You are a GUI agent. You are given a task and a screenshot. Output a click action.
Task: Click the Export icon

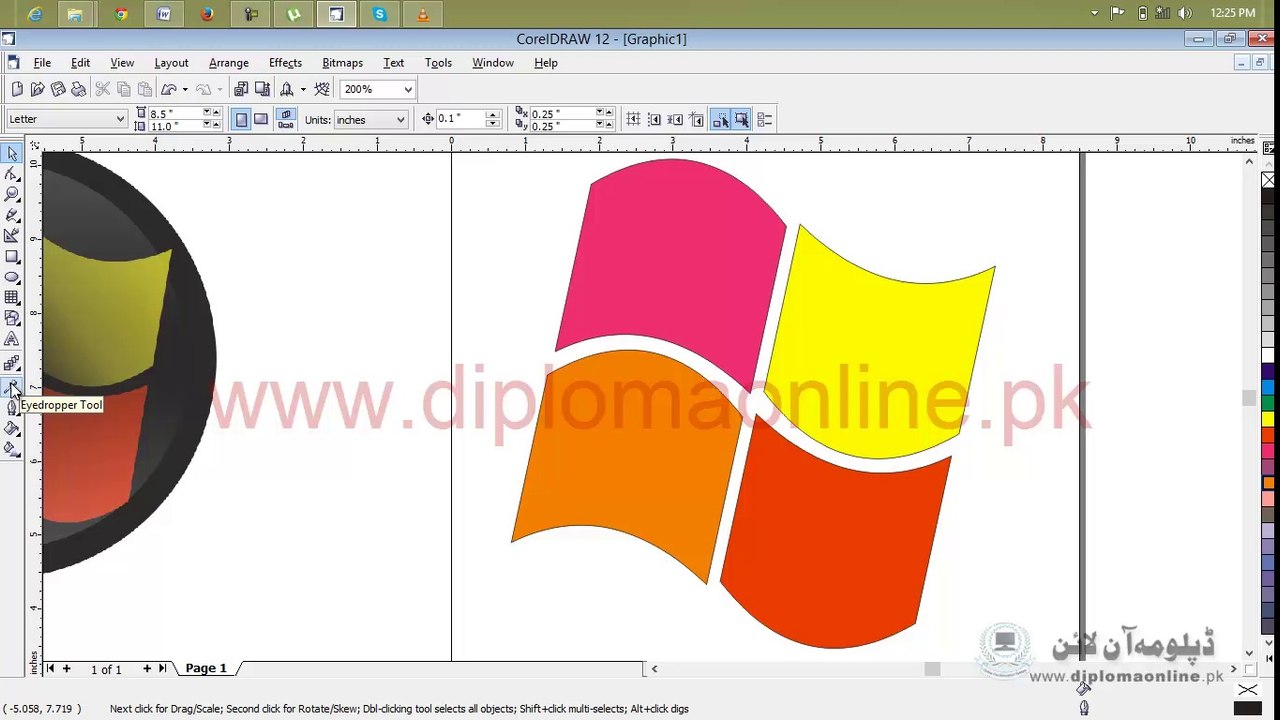pyautogui.click(x=262, y=90)
